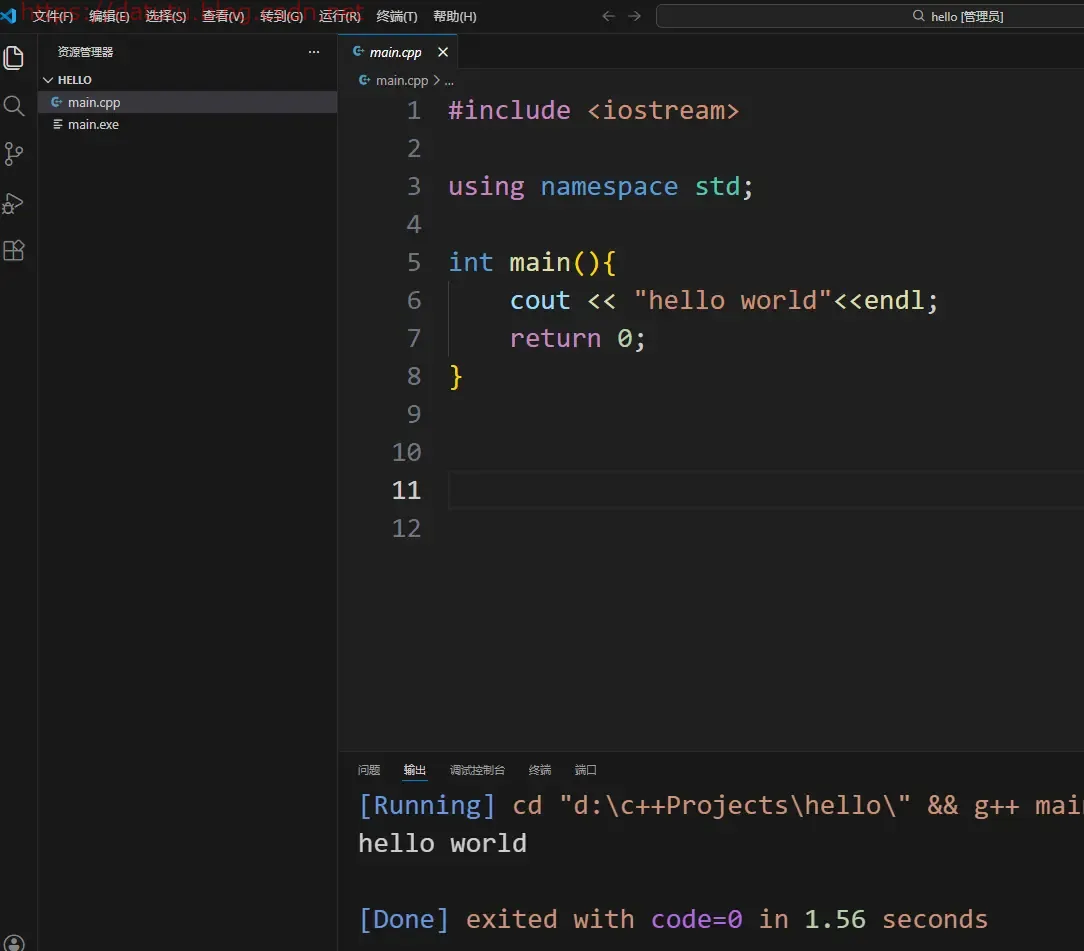Open the Search view icon

[x=14, y=106]
